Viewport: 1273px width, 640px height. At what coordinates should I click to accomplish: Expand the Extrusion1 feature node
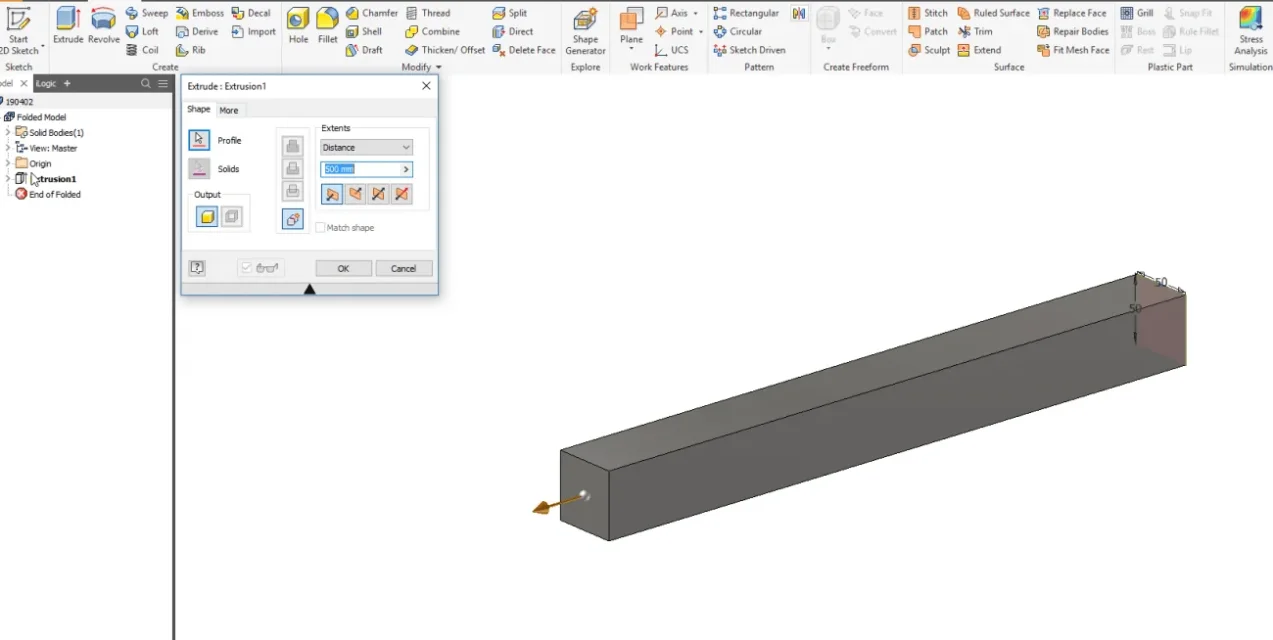[8, 179]
